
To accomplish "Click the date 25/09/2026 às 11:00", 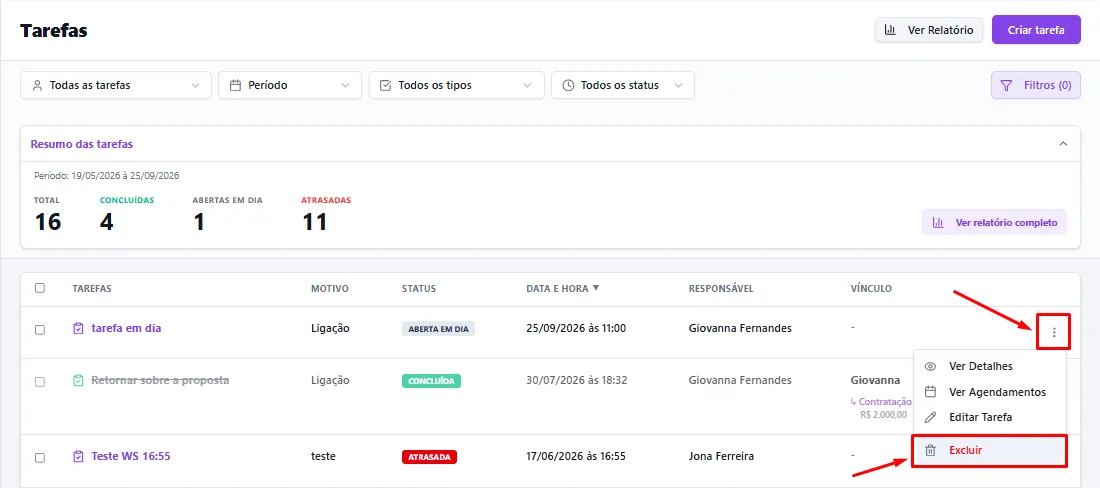I will [x=576, y=328].
